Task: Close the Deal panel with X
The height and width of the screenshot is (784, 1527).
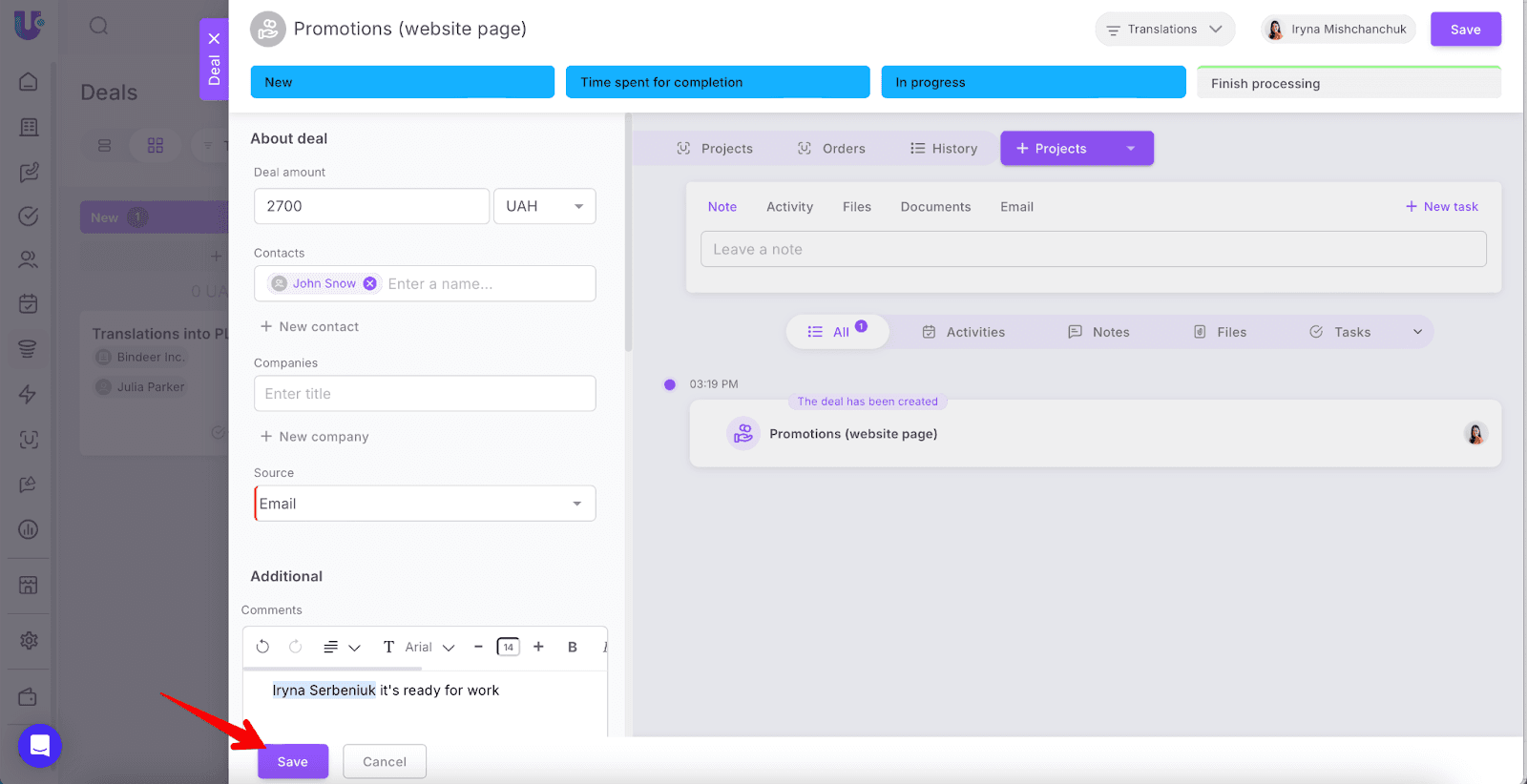Action: point(214,39)
